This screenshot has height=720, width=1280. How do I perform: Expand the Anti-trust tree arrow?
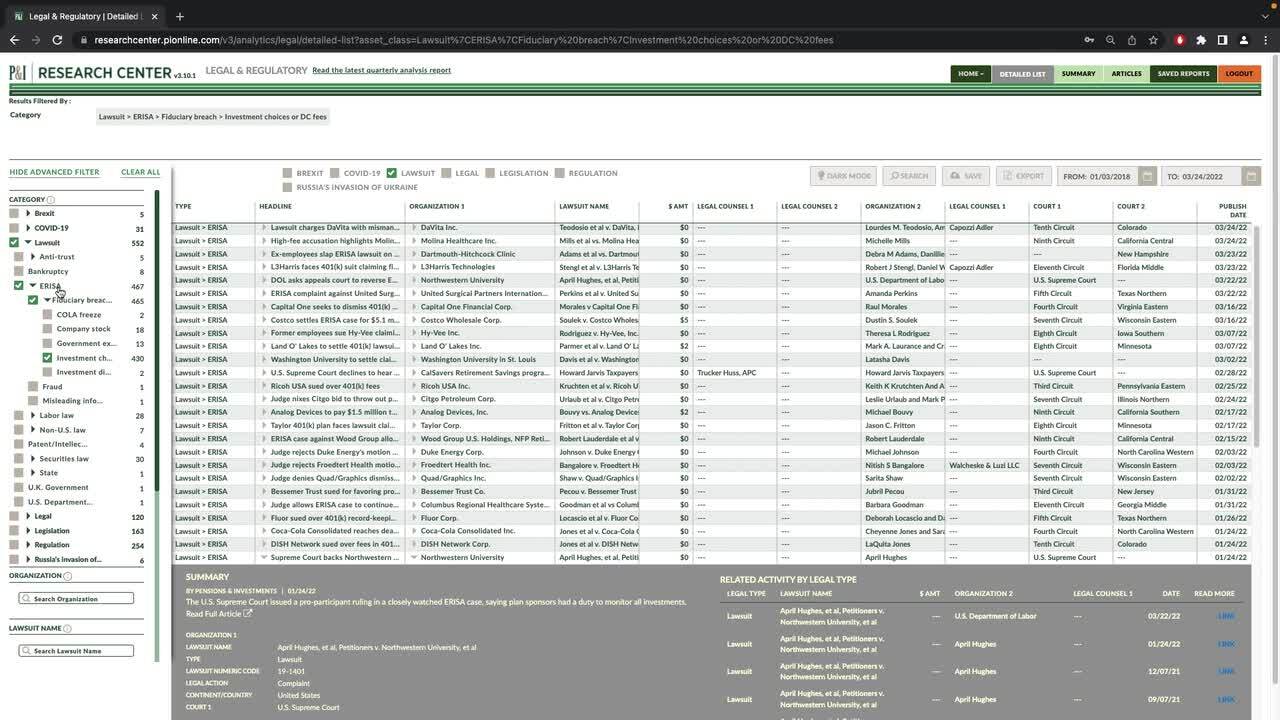pos(33,257)
